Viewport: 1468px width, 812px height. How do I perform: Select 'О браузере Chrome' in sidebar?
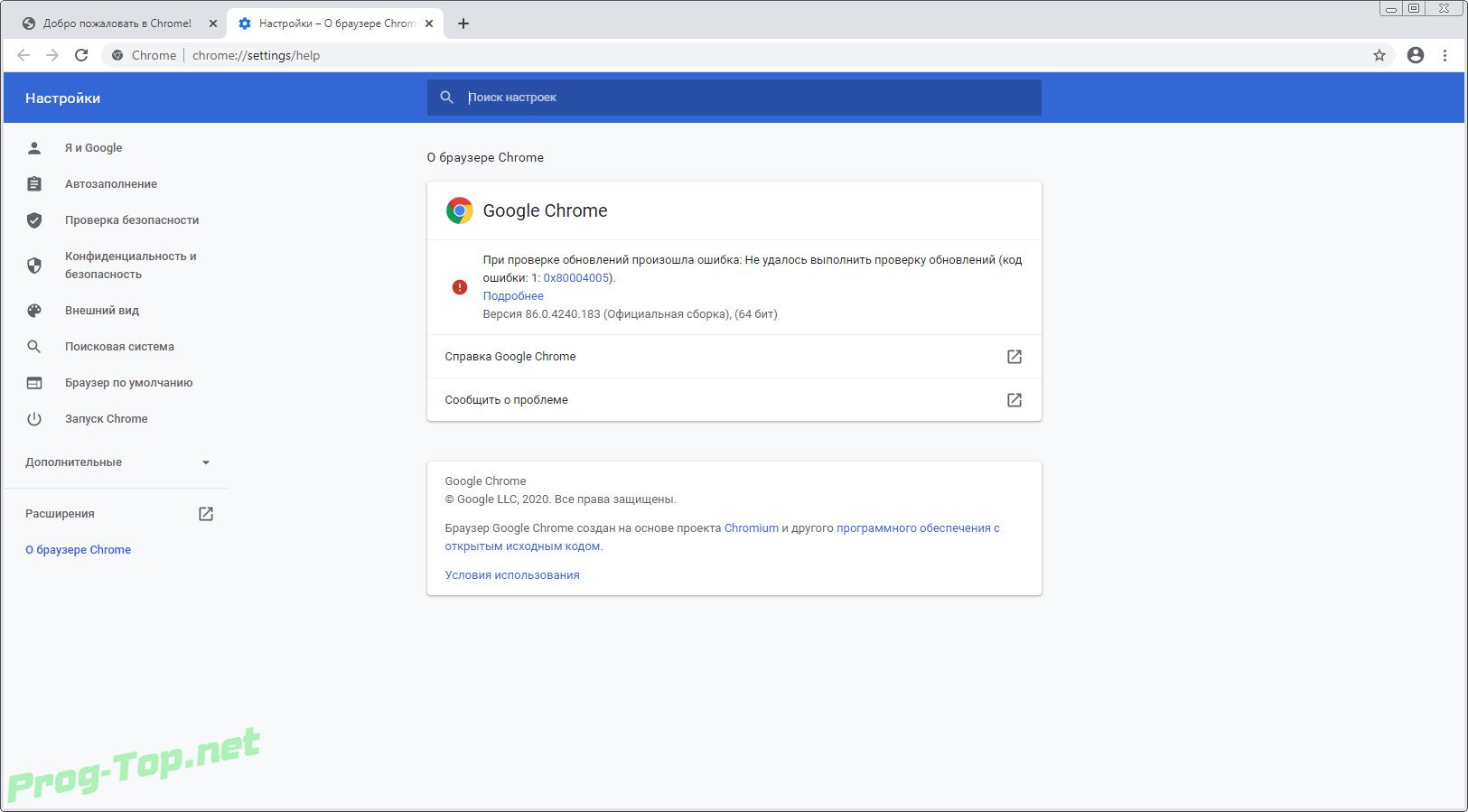click(x=79, y=549)
